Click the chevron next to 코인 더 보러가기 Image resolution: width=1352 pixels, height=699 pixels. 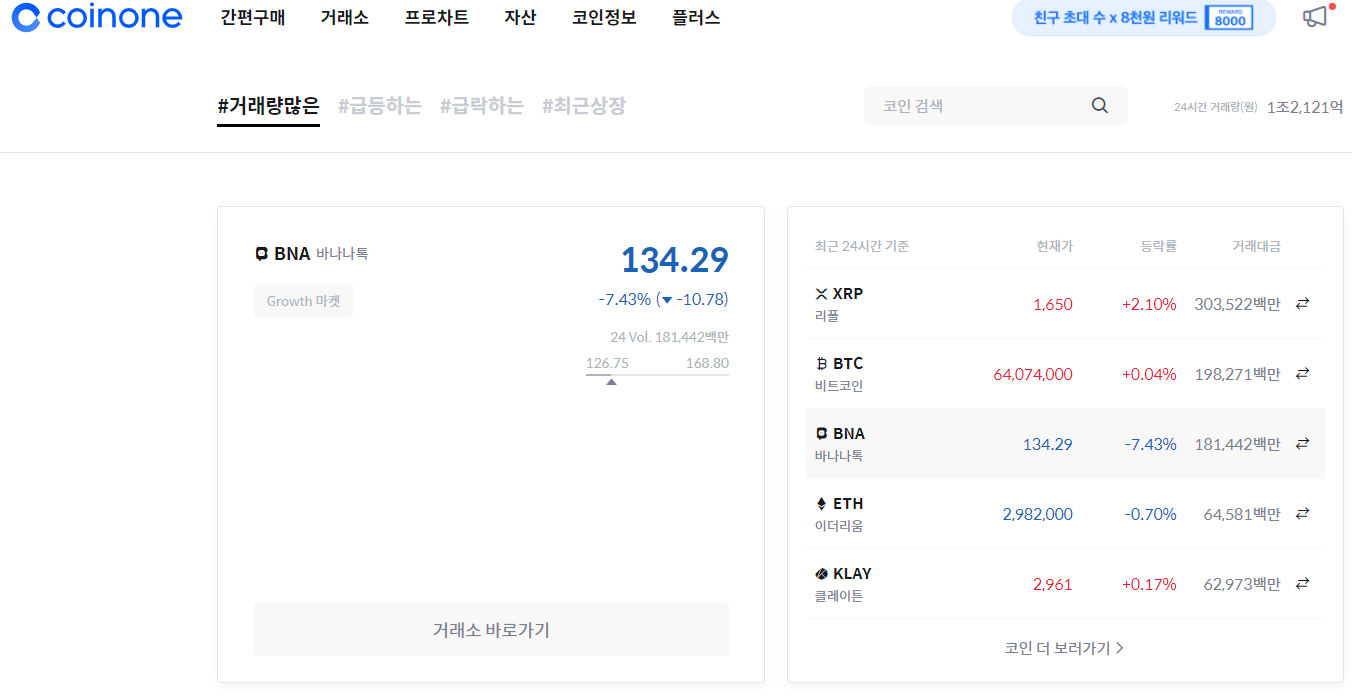pos(1120,648)
